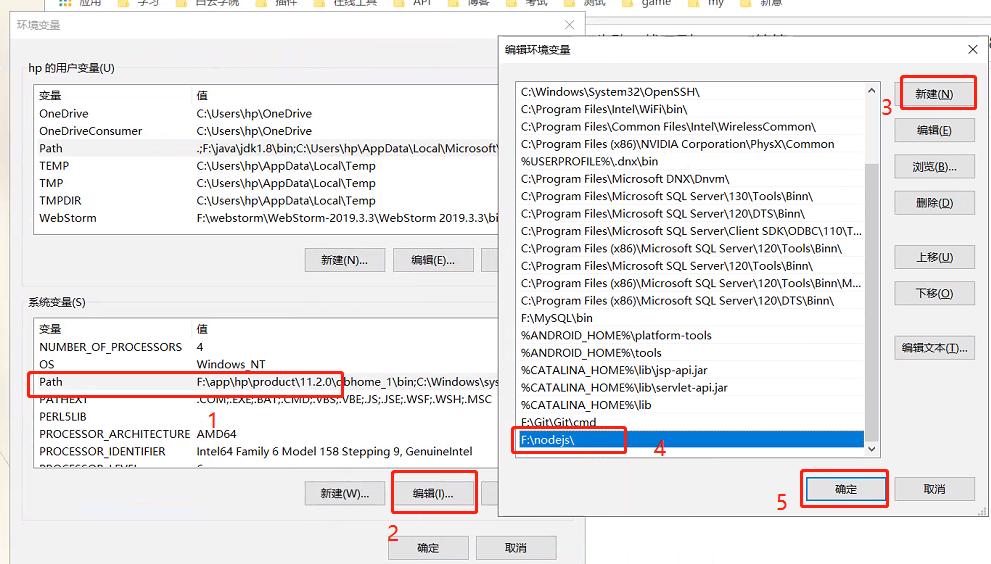This screenshot has height=564, width=991.
Task: Select user variable TEMP row
Action: coord(266,166)
